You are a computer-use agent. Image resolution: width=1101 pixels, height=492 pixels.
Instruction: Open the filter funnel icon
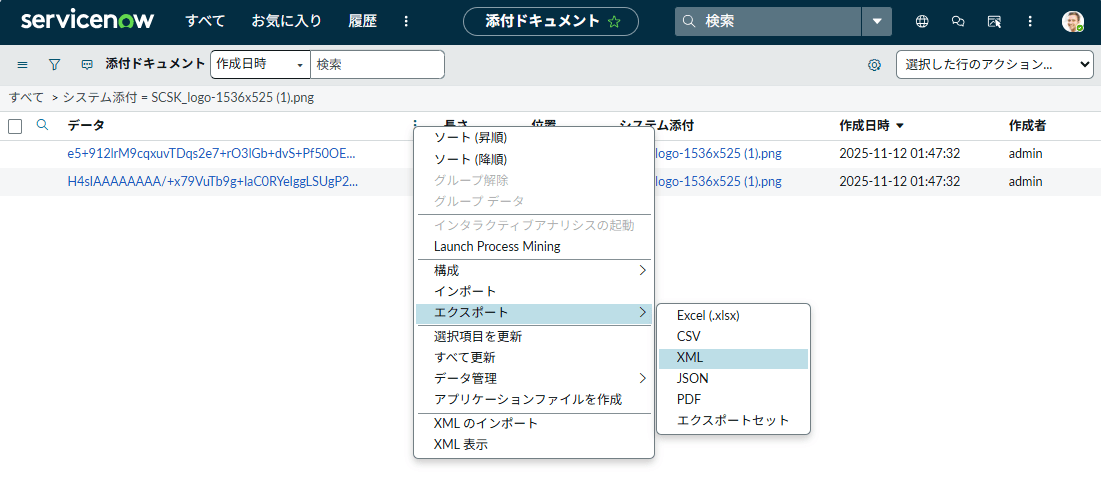pyautogui.click(x=55, y=64)
